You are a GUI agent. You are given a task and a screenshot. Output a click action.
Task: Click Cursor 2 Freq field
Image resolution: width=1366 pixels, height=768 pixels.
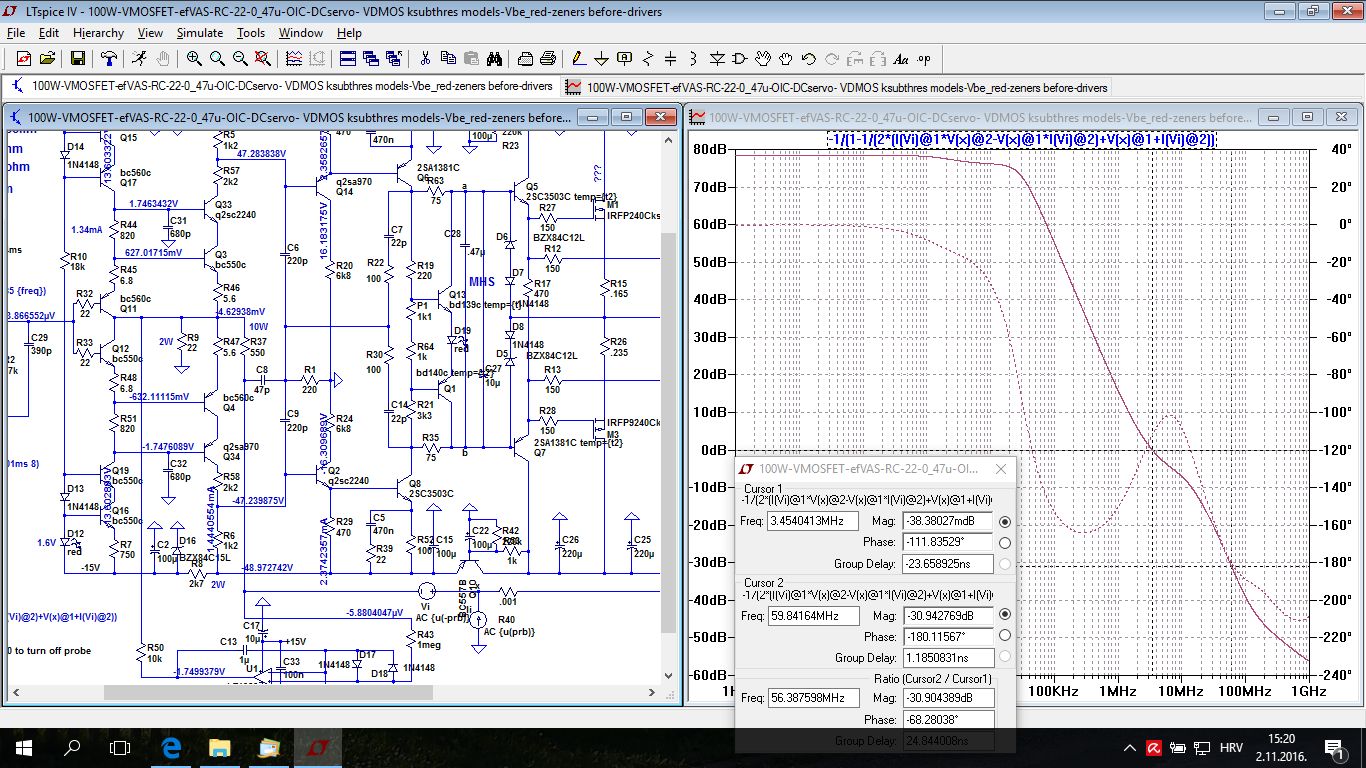pyautogui.click(x=813, y=616)
